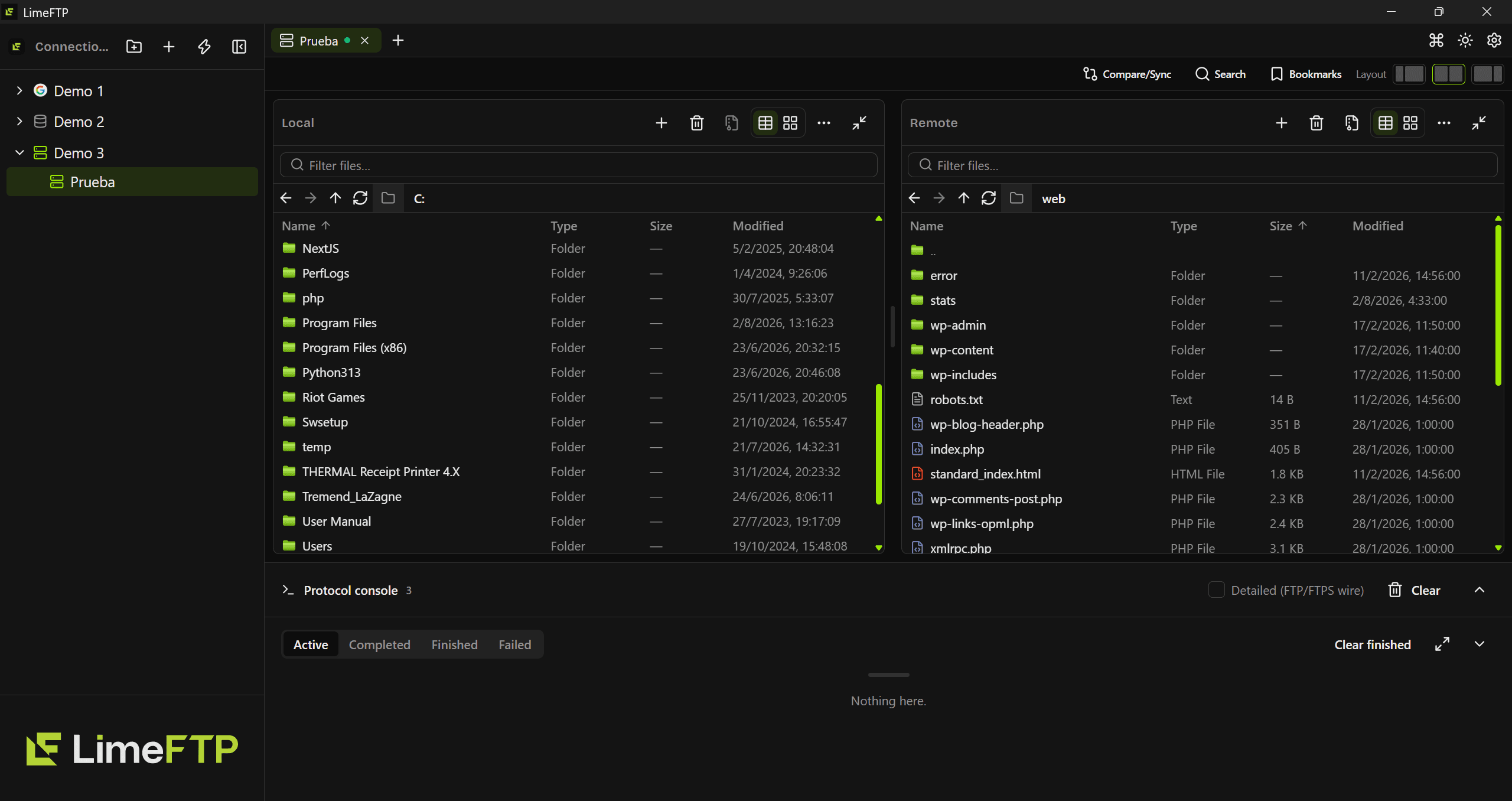Switch Local pane to table view
Viewport: 1512px width, 801px height.
coord(765,123)
